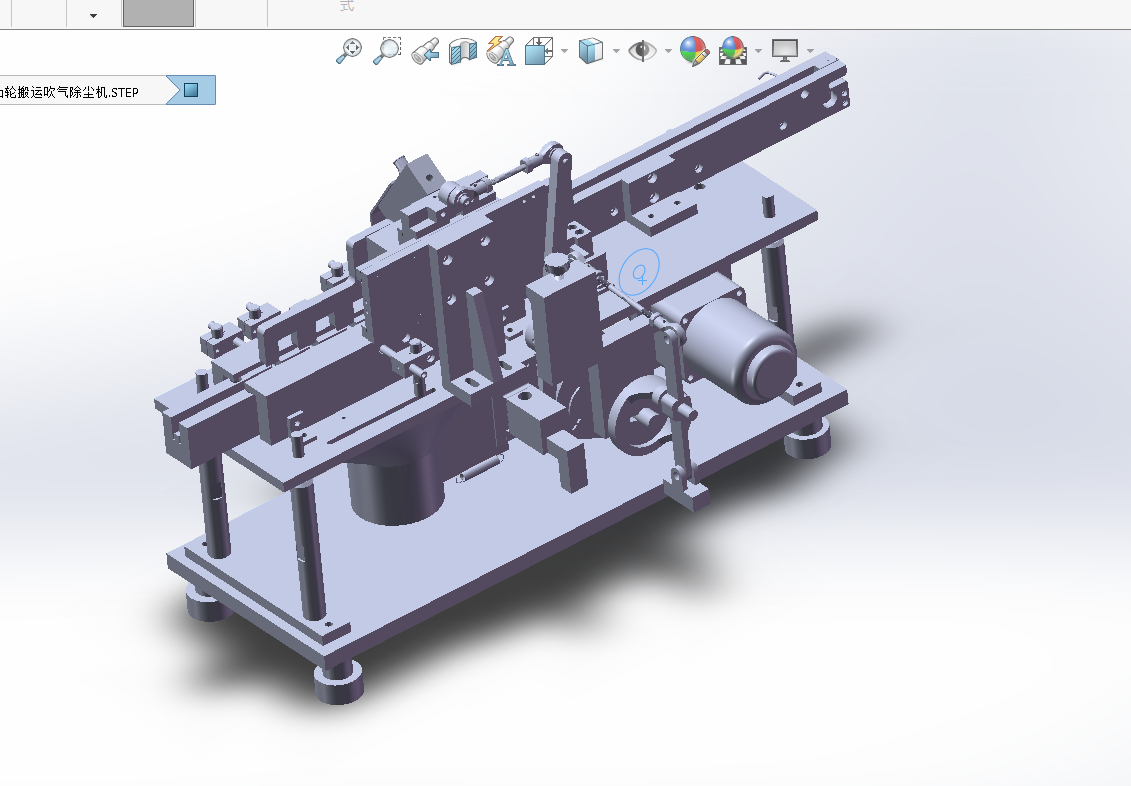Select the 轮搬运吹气除尘机.STEP breadcrumb label

(x=69, y=92)
